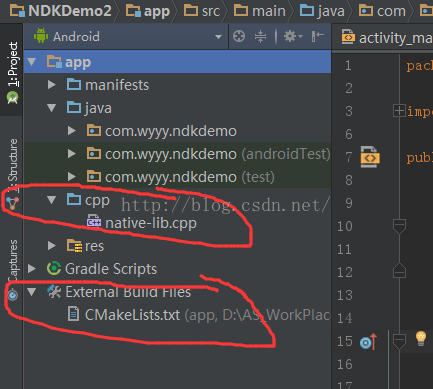Screen dimensions: 433x389
Task: Click the CMakeLists.txt document icon
Action: (x=73, y=314)
